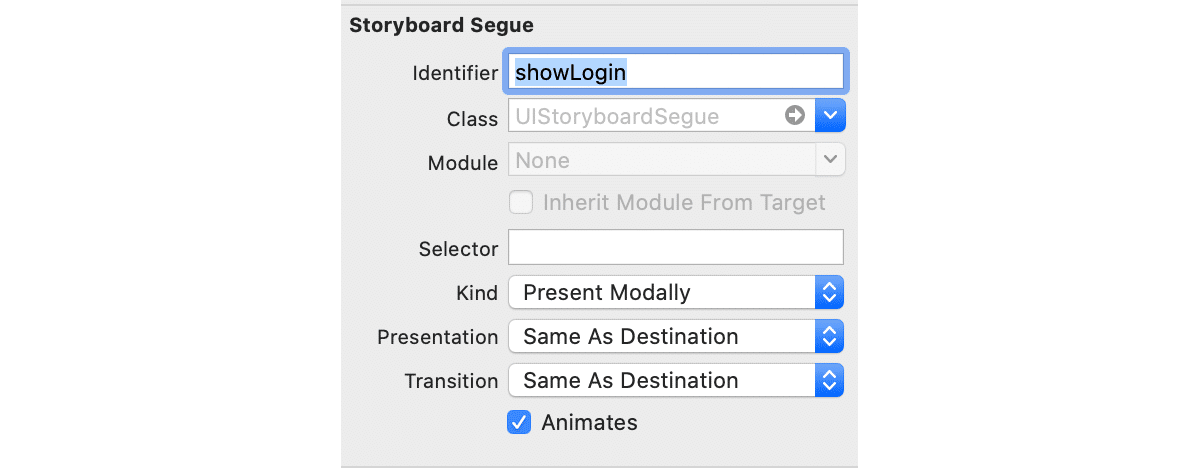The width and height of the screenshot is (1200, 468).
Task: Open the Transition popup menu
Action: (x=676, y=381)
